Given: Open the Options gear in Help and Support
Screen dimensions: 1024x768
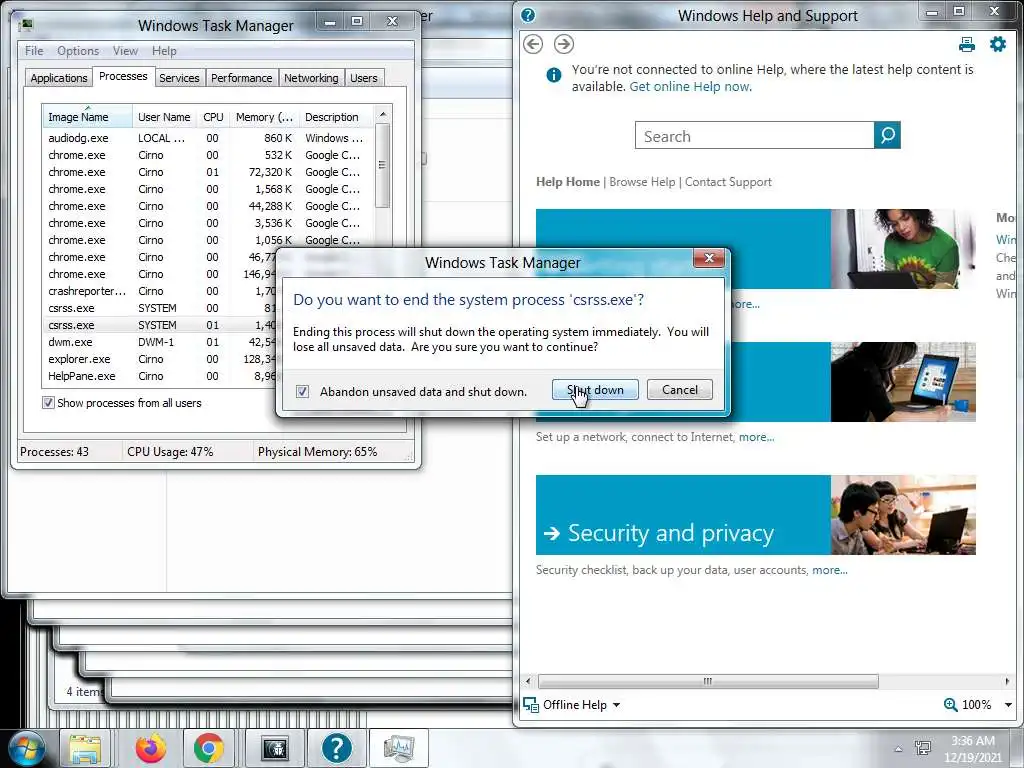Looking at the screenshot, I should [x=998, y=44].
